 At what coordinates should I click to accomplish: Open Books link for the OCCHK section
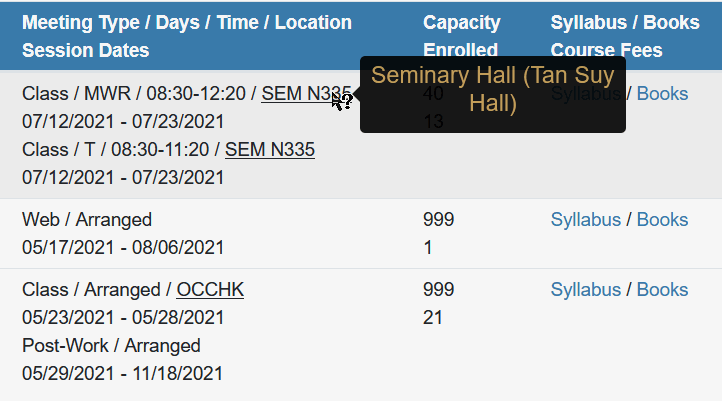(x=662, y=290)
